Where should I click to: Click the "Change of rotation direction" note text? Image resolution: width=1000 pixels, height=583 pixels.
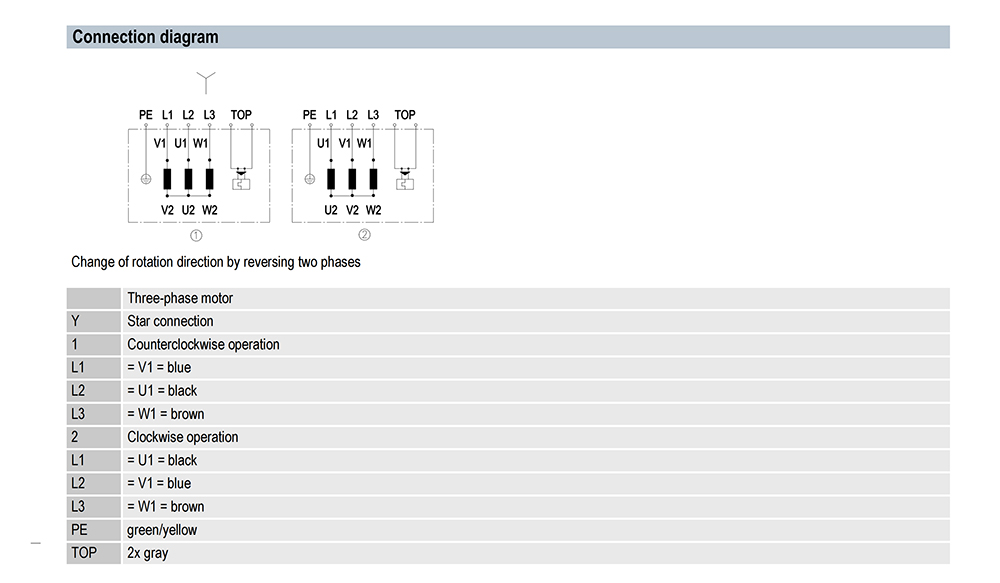(x=216, y=262)
